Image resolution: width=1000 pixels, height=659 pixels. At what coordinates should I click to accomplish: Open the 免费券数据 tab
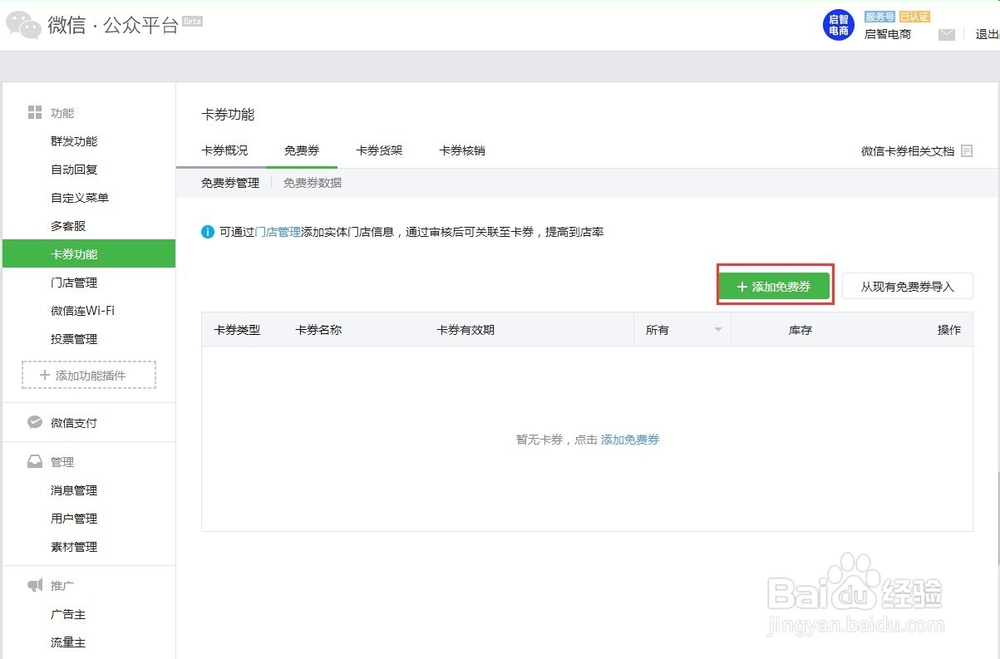(x=315, y=183)
